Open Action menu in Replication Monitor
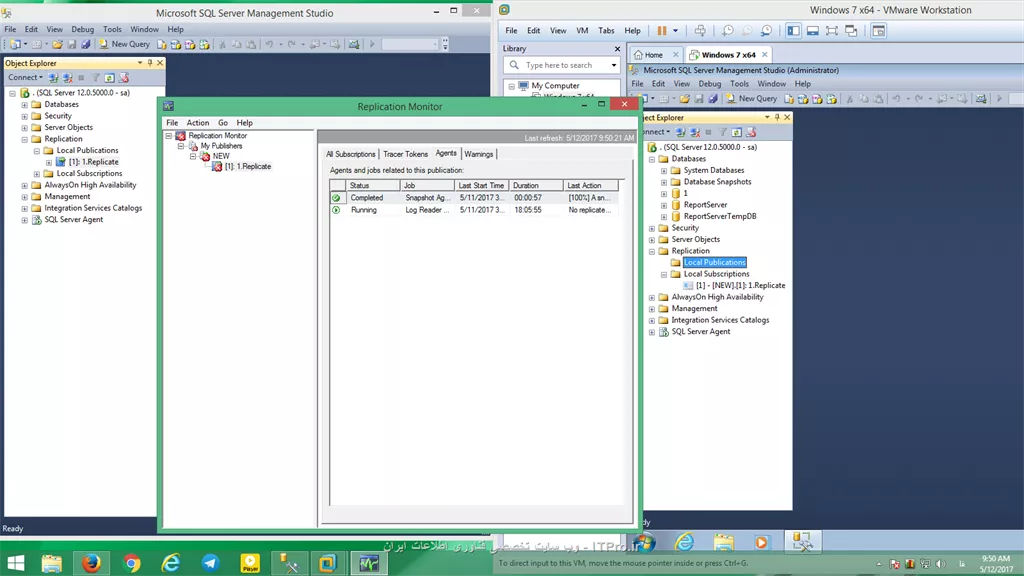This screenshot has width=1024, height=576. click(198, 123)
